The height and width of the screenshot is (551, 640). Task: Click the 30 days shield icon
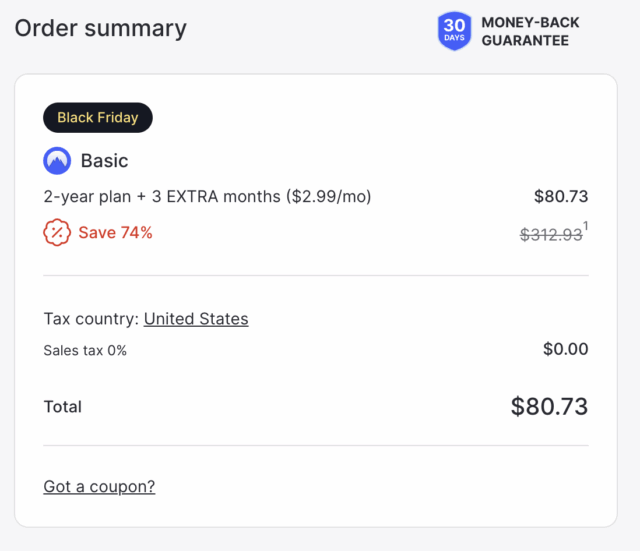(x=455, y=31)
